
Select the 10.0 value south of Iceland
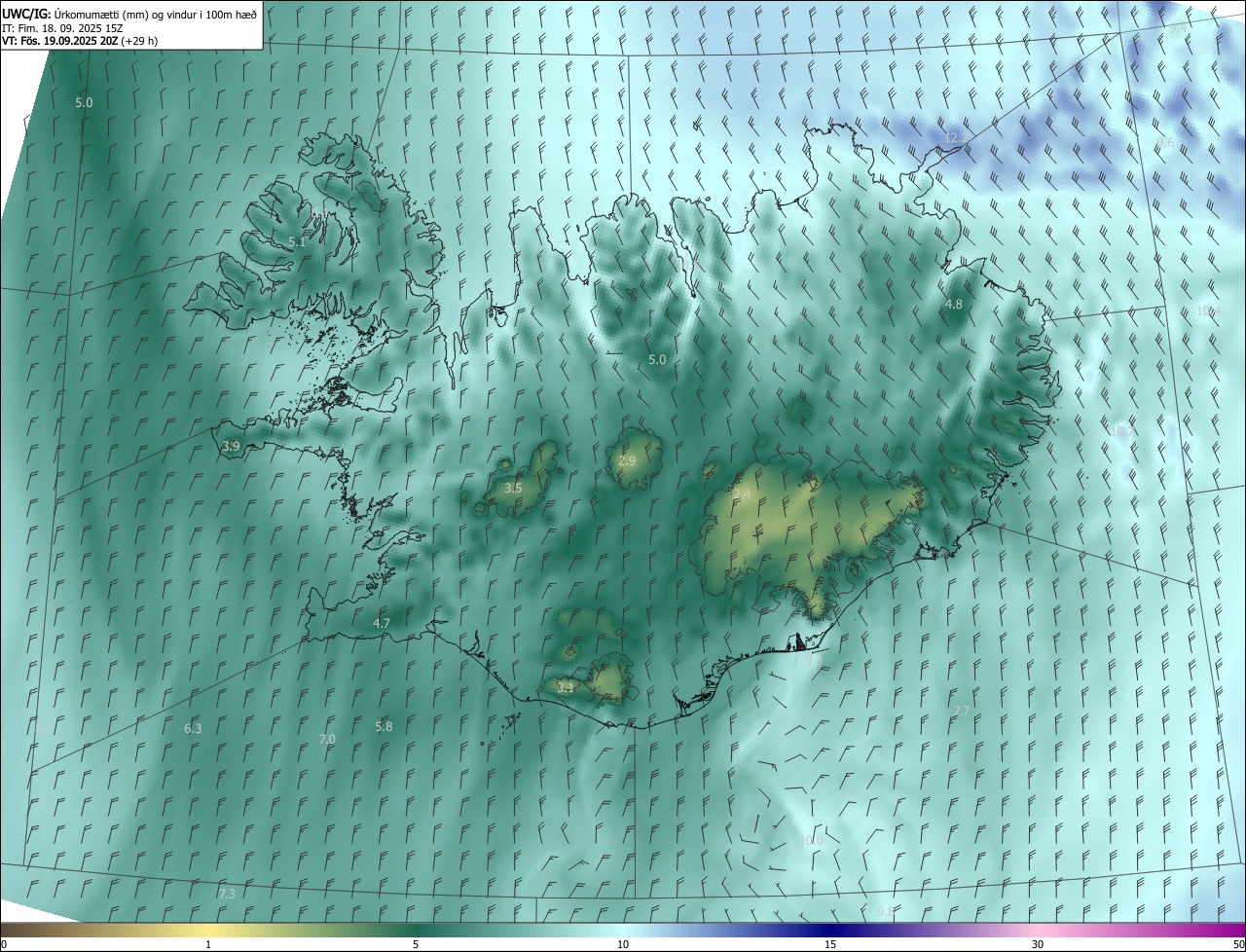(x=811, y=840)
